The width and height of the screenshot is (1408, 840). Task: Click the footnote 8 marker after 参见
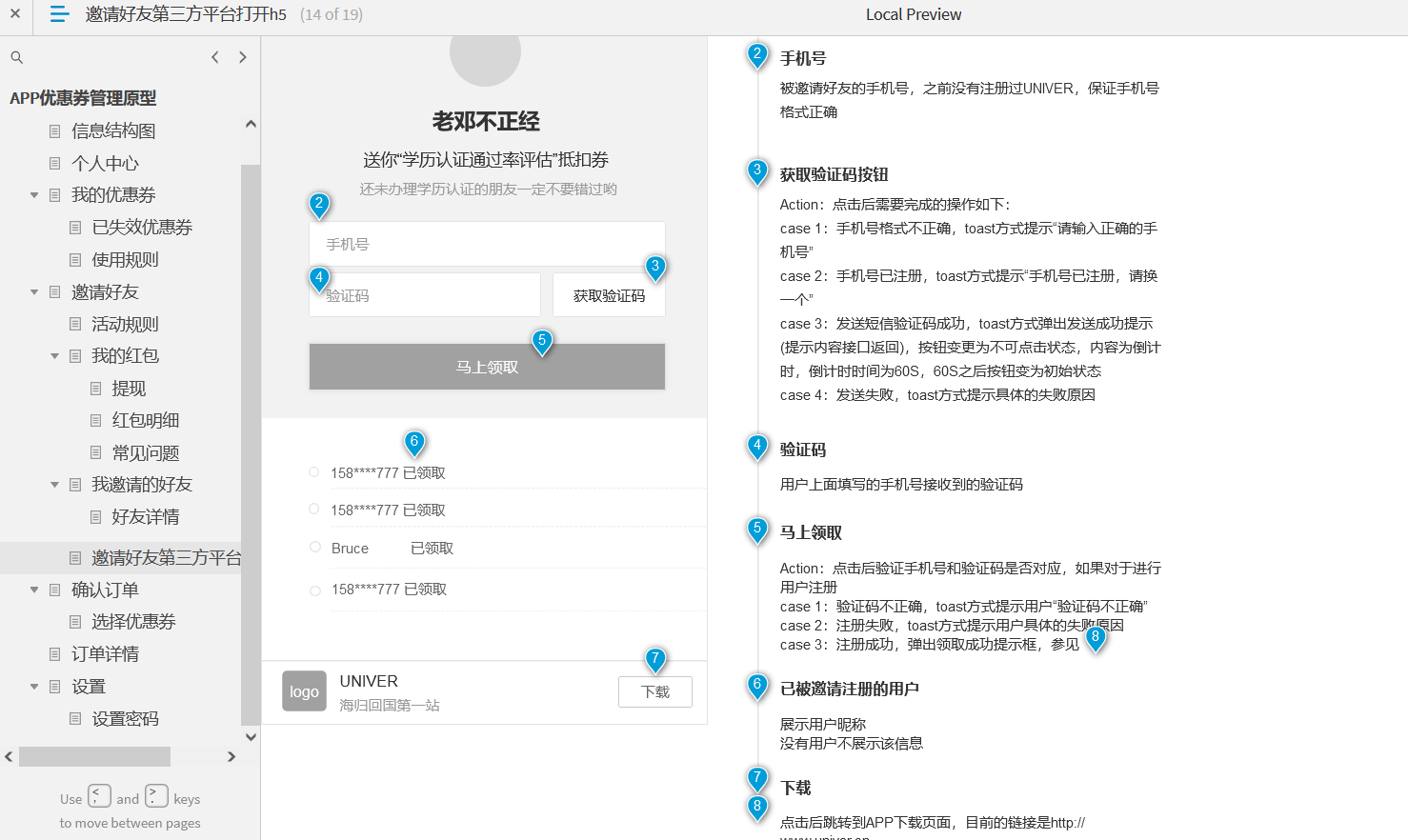point(1096,638)
